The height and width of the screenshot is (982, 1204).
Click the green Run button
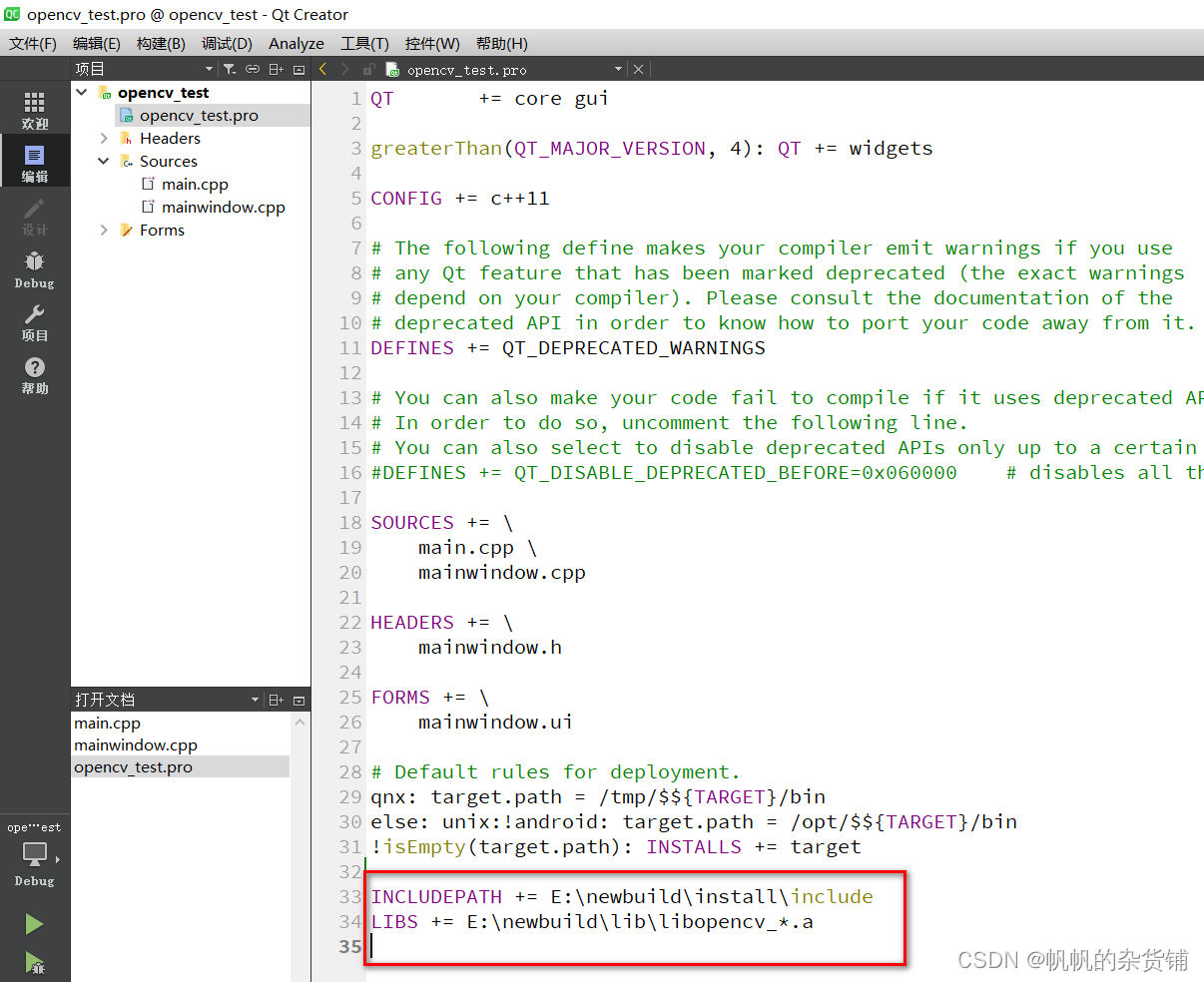tap(35, 924)
